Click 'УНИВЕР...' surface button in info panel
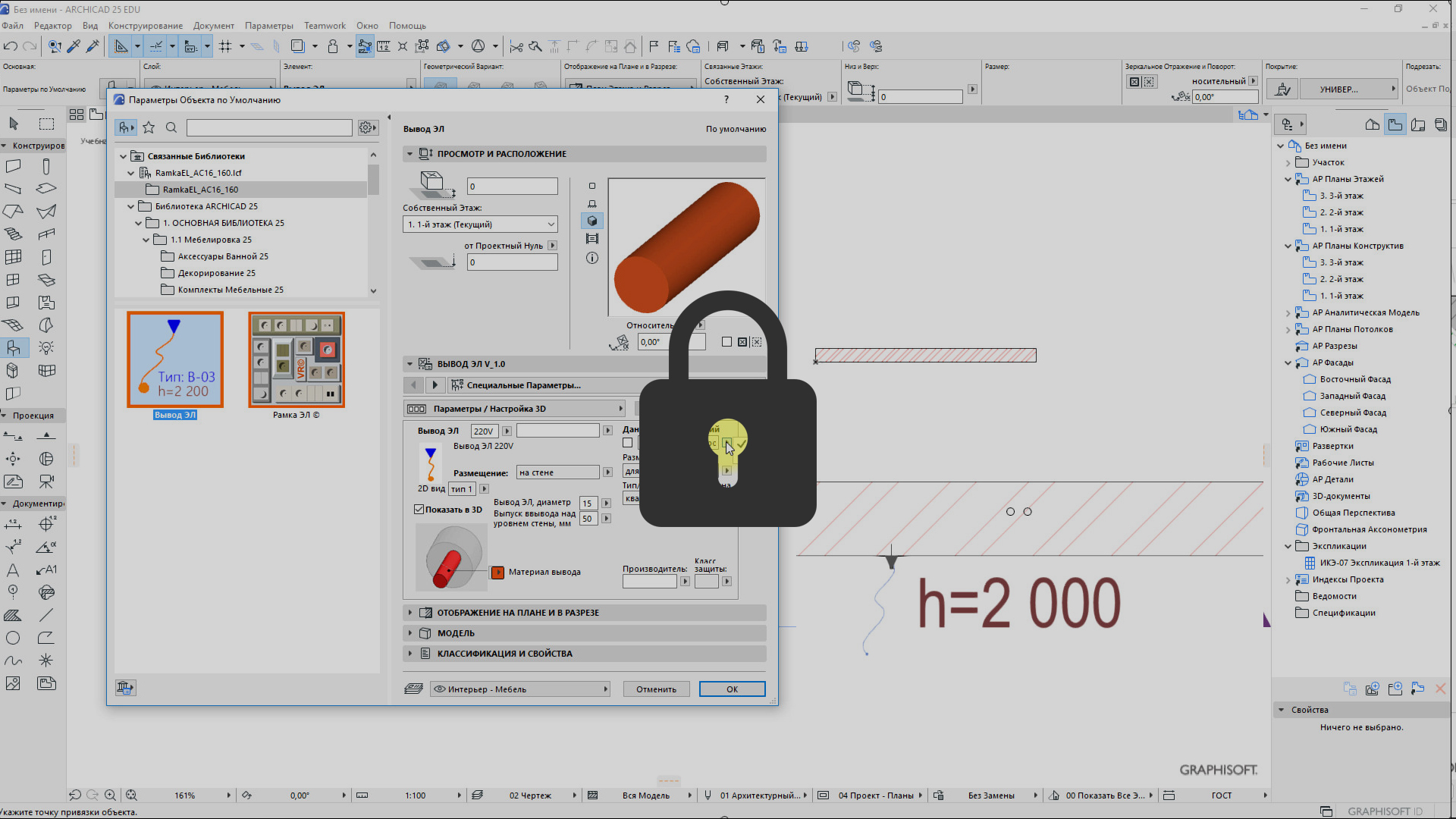 1348,89
